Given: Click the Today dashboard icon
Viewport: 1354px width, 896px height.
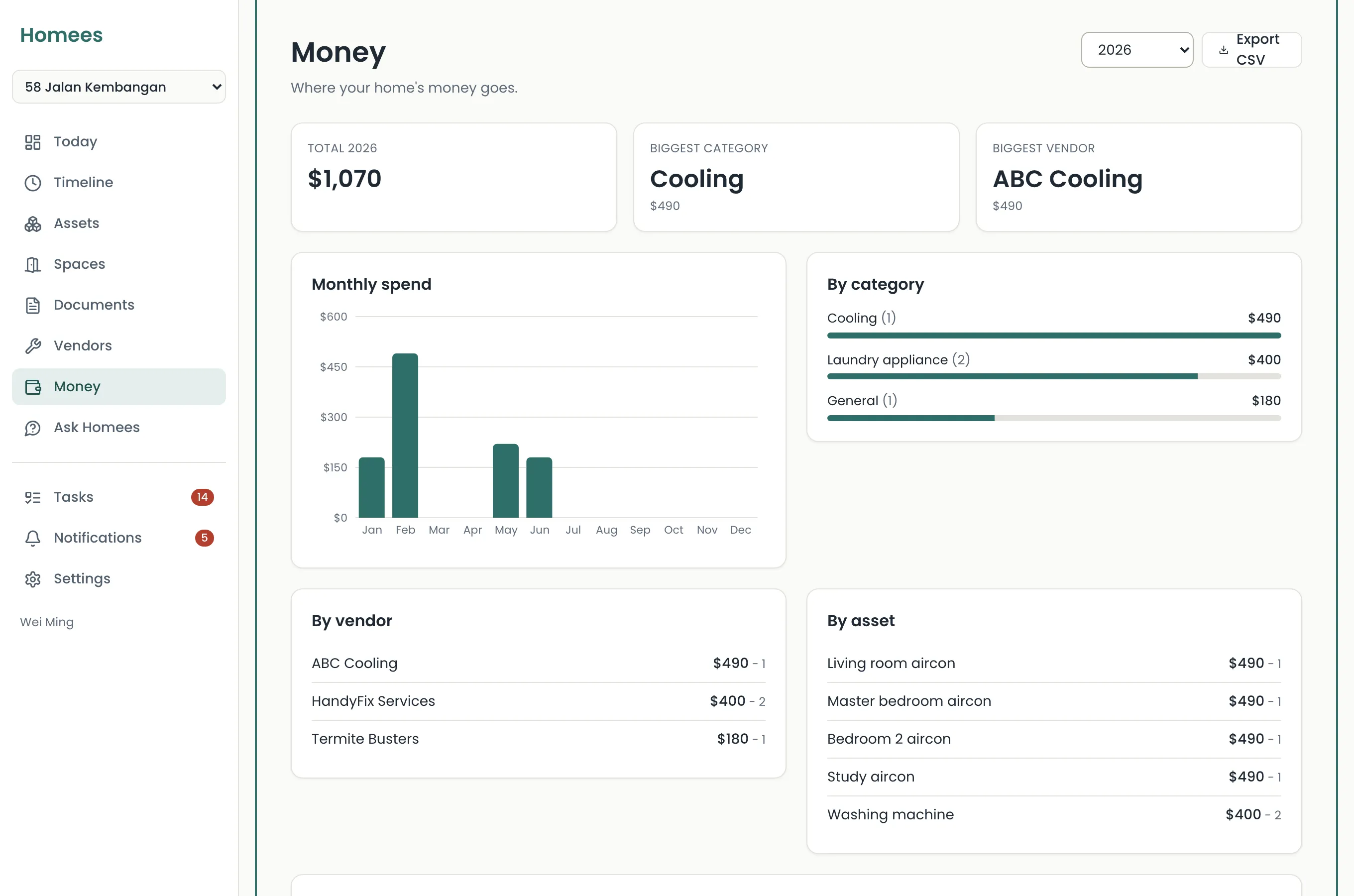Looking at the screenshot, I should [x=32, y=142].
